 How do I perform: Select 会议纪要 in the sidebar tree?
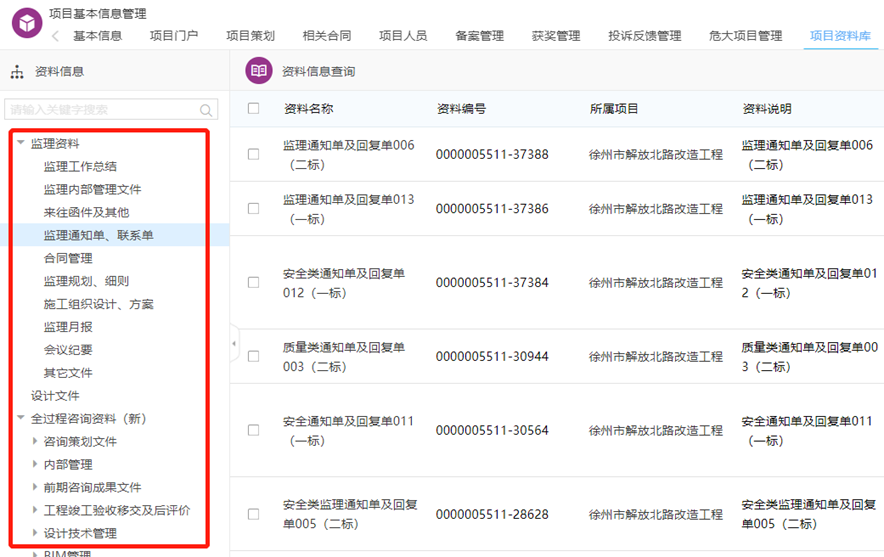[x=68, y=350]
